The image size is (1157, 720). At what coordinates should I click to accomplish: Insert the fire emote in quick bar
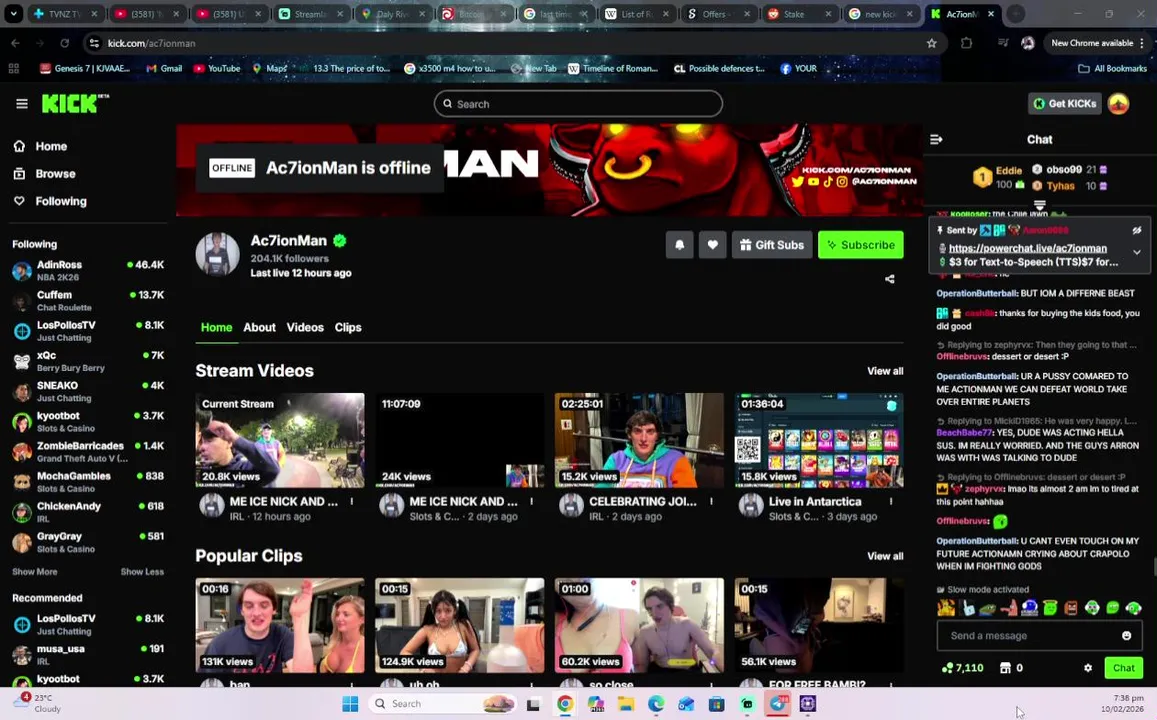pos(946,608)
